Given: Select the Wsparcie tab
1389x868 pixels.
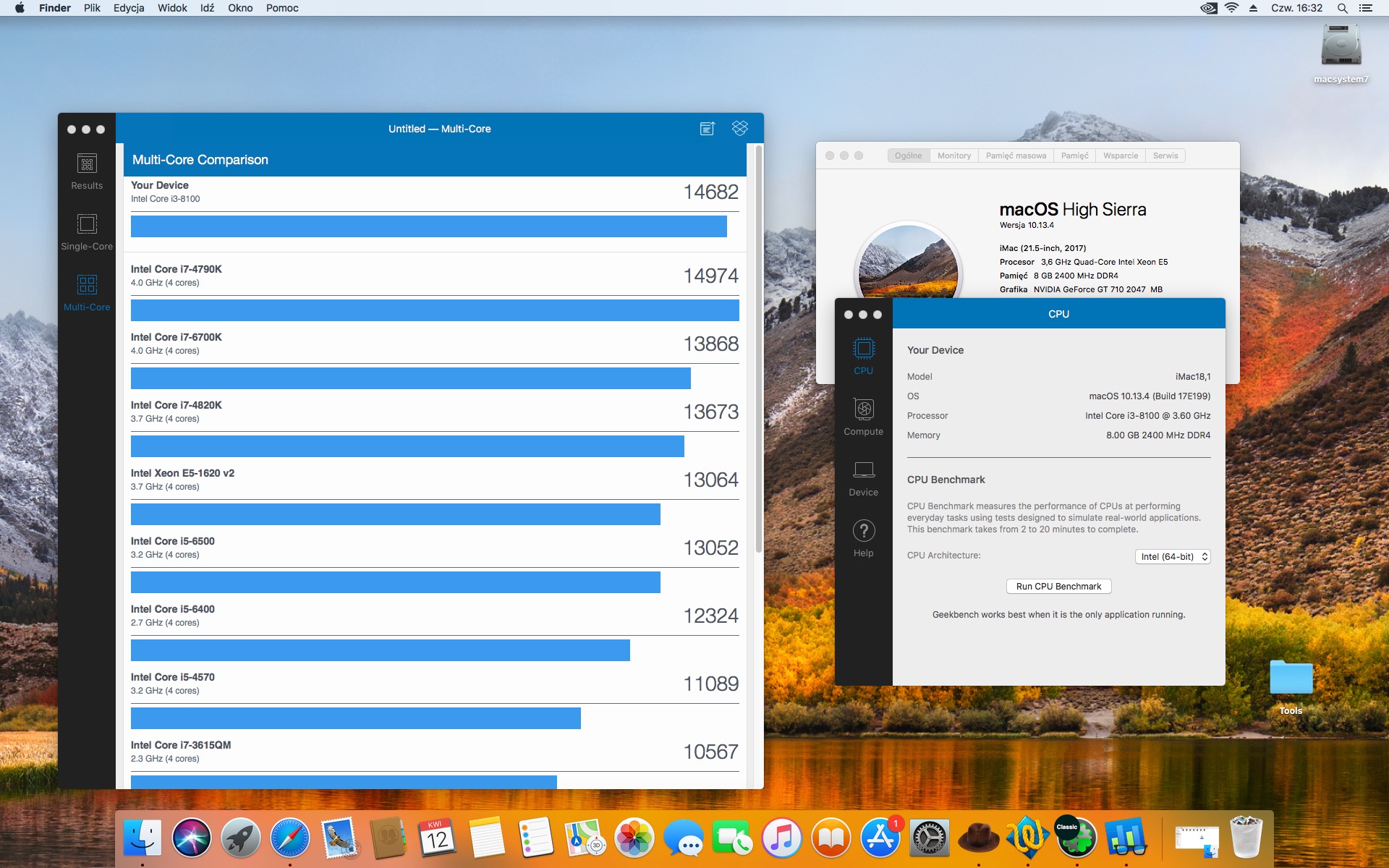Looking at the screenshot, I should (x=1120, y=156).
